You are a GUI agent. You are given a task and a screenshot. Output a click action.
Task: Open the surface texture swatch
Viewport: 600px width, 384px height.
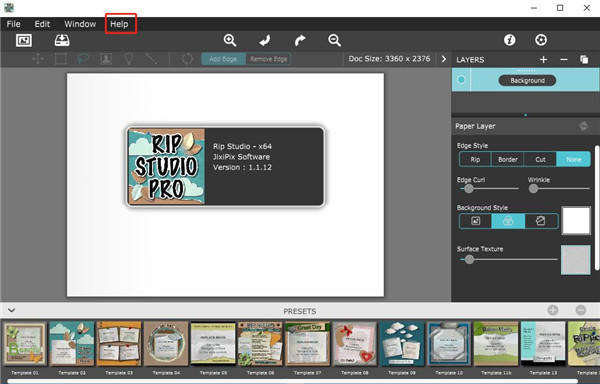576,260
